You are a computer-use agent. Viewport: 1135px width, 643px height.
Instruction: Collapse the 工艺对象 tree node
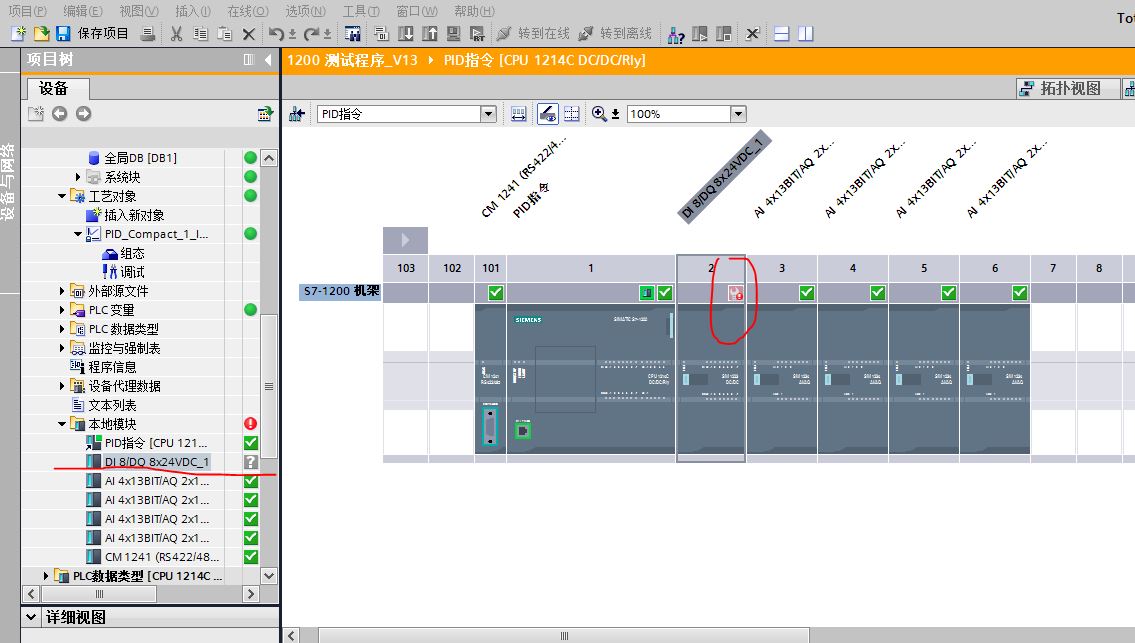(x=62, y=196)
